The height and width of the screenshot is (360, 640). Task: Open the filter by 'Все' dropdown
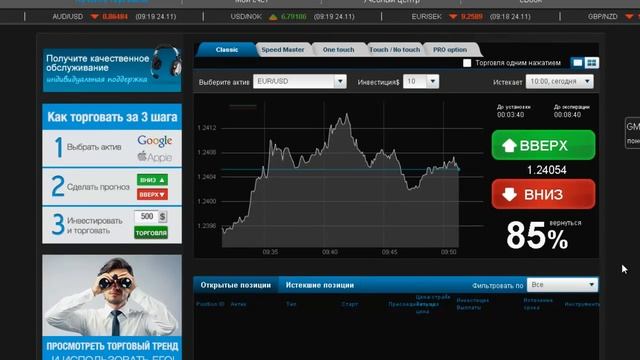pos(562,284)
